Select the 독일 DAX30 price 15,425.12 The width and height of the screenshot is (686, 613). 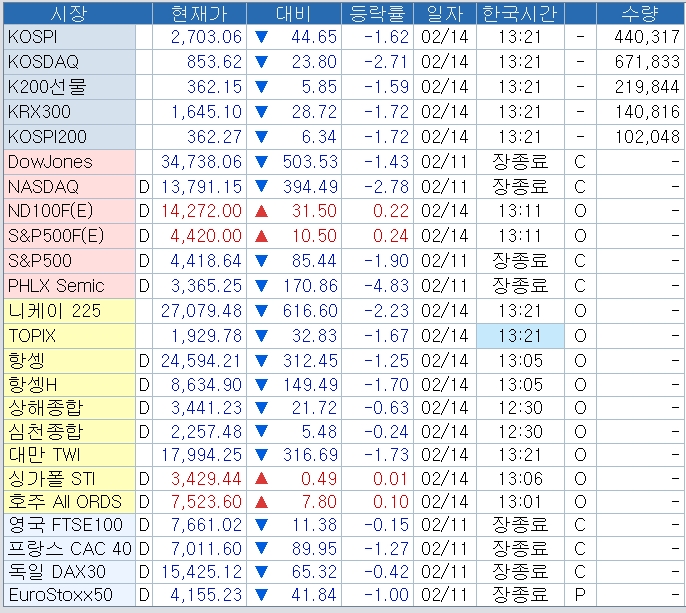201,571
